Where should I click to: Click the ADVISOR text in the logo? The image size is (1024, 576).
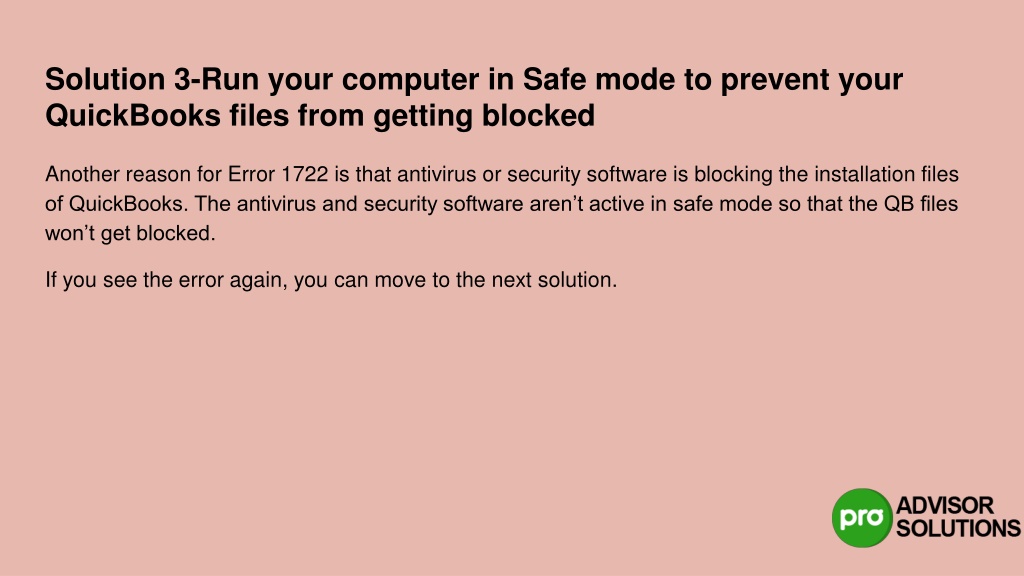click(944, 505)
